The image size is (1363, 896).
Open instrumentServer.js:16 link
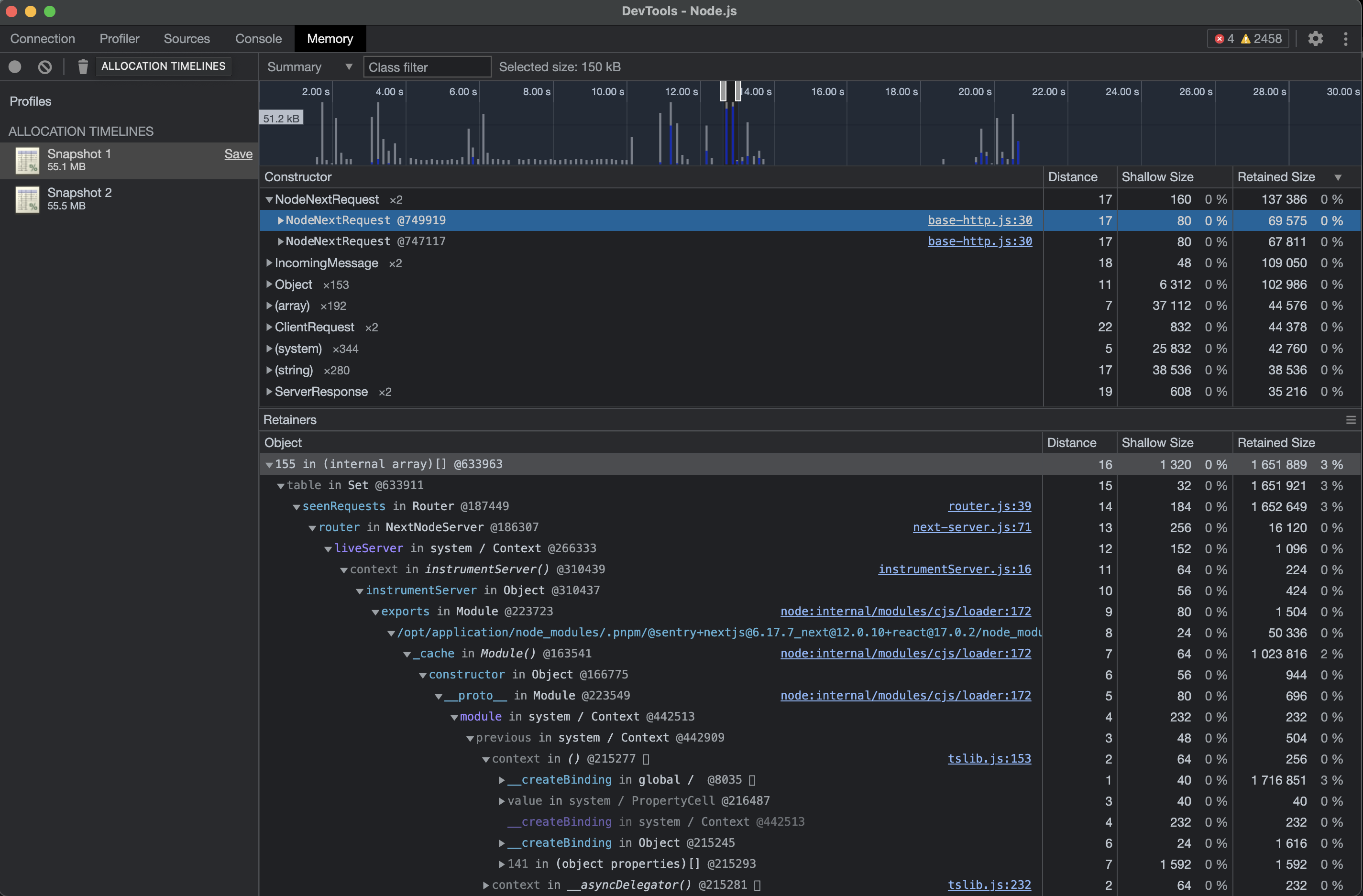[x=955, y=569]
